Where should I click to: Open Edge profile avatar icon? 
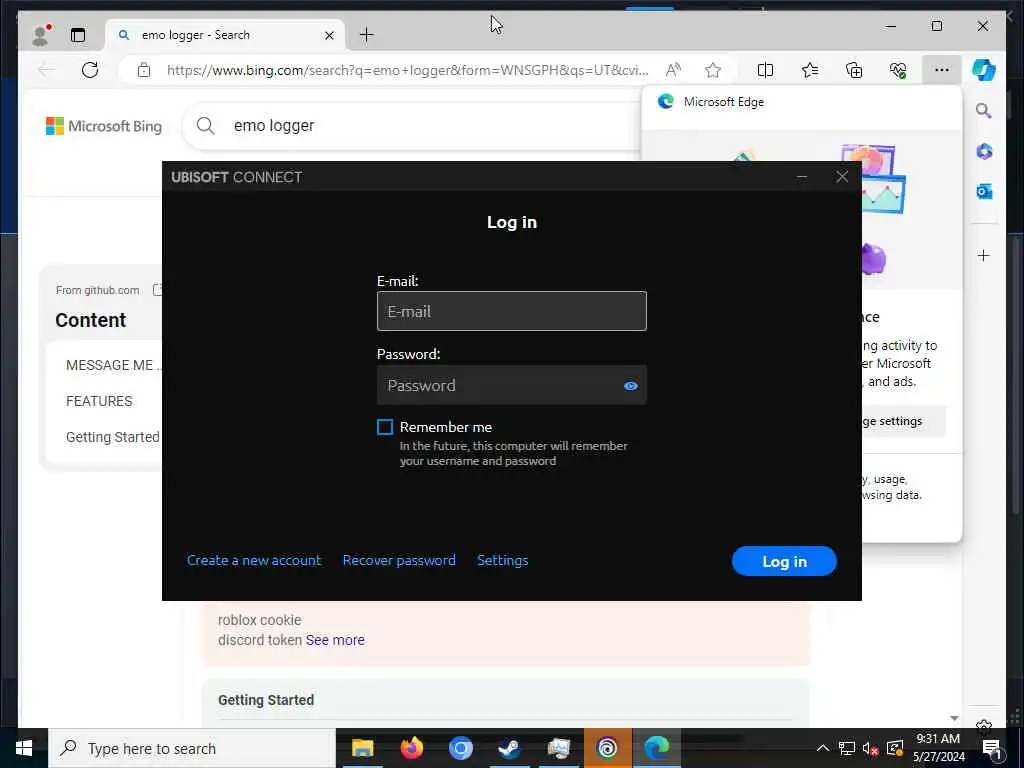coord(40,35)
